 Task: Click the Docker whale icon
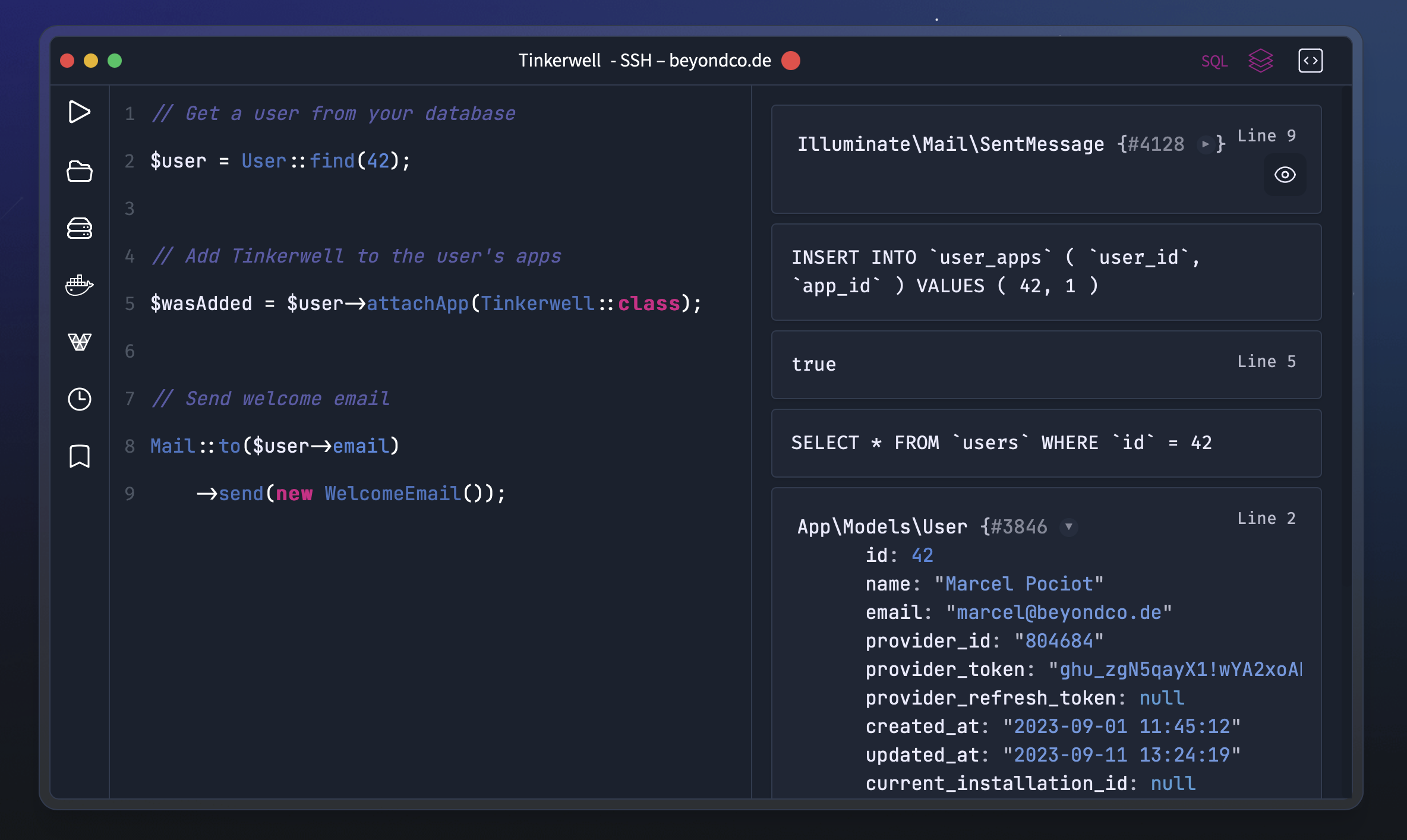pos(79,285)
